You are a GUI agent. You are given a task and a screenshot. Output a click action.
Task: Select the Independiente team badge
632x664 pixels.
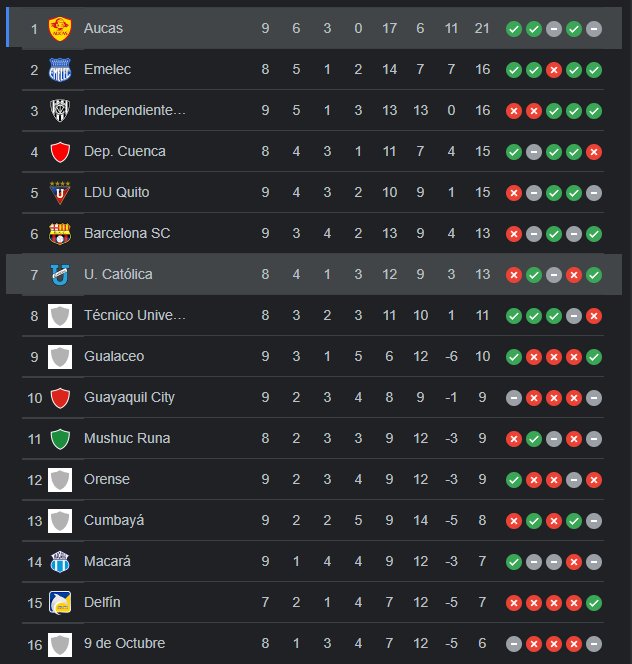[x=60, y=111]
